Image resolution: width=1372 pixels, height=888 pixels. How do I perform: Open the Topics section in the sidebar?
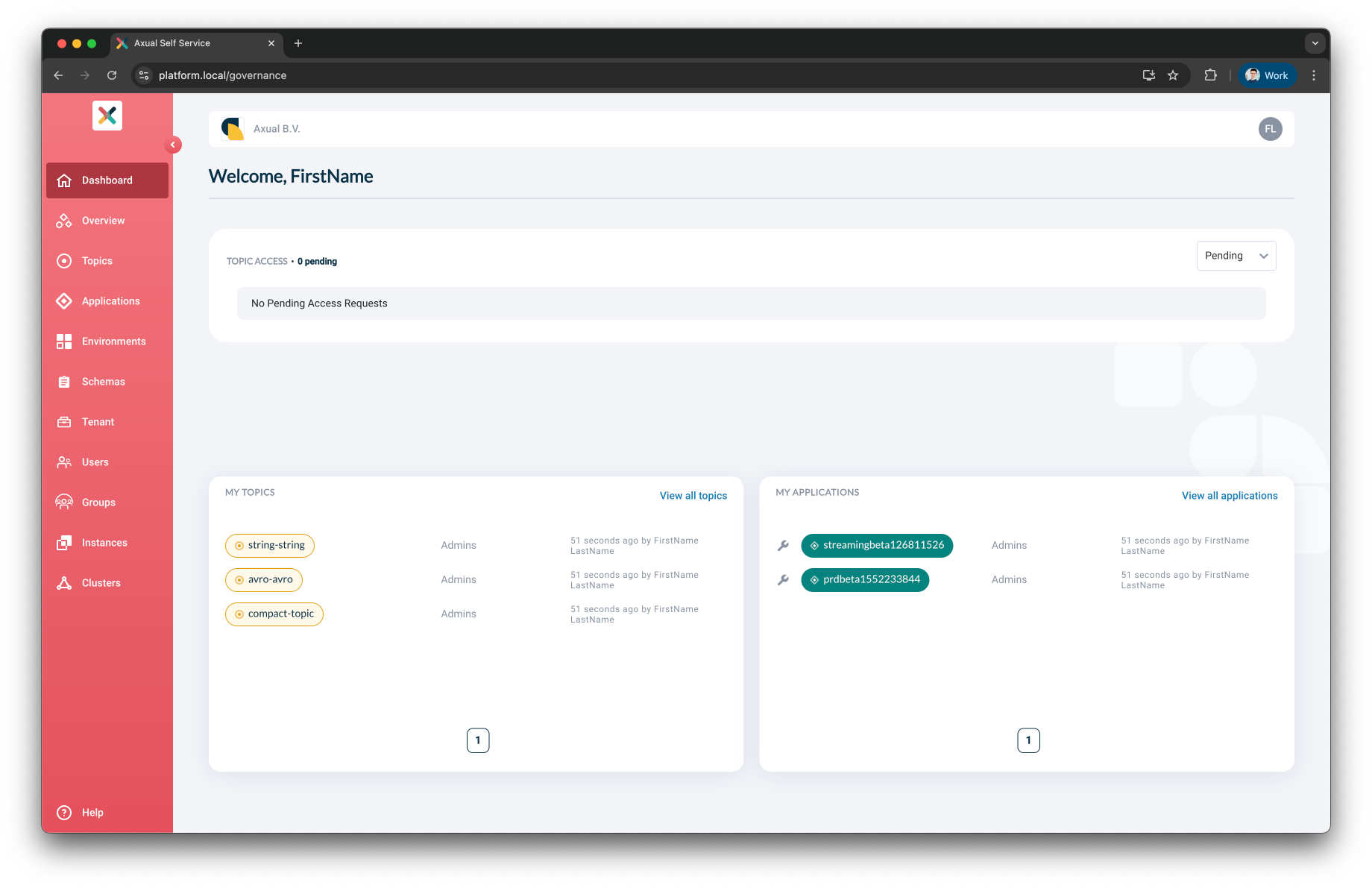pos(95,260)
